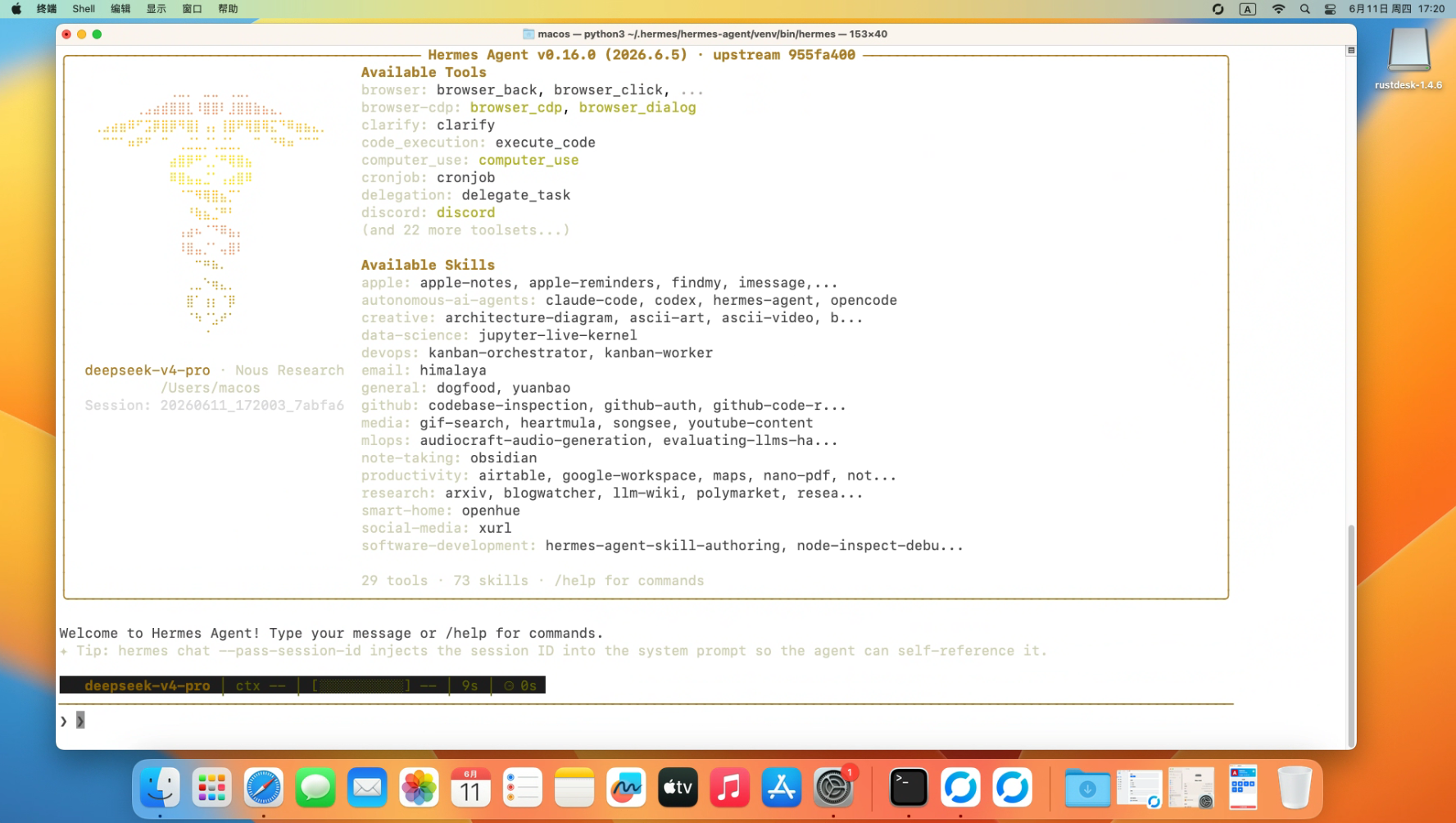1456x823 pixels.
Task: Open Freeform app in dock
Action: (x=626, y=788)
